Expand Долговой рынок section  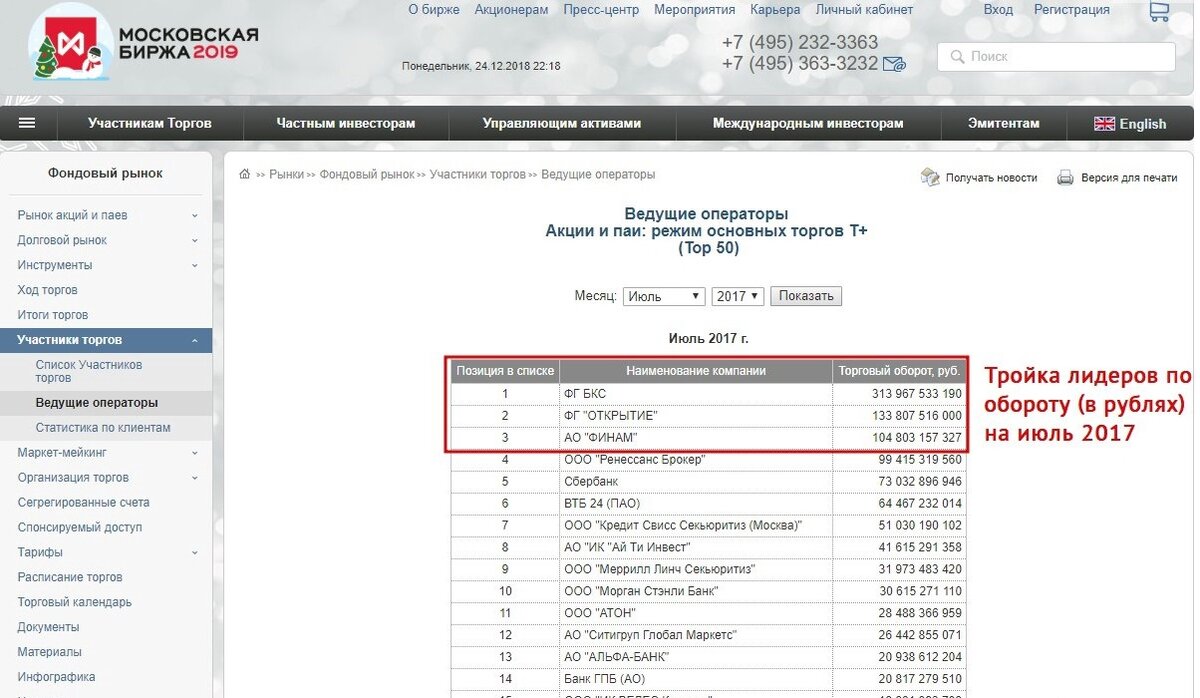[x=195, y=240]
